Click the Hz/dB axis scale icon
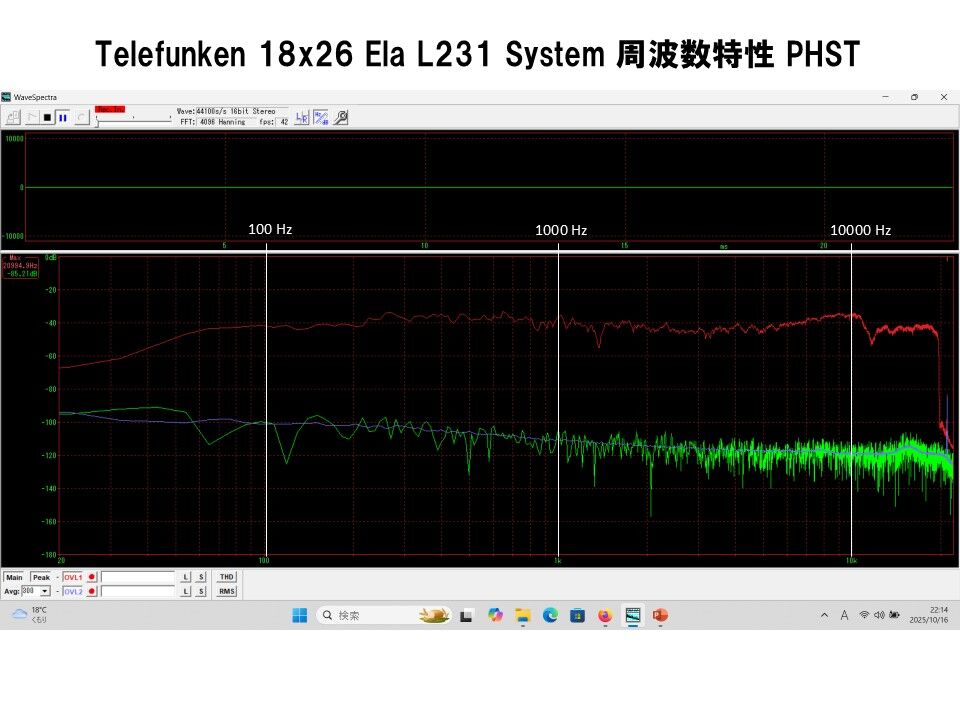Viewport: 960px width, 720px height. point(321,118)
